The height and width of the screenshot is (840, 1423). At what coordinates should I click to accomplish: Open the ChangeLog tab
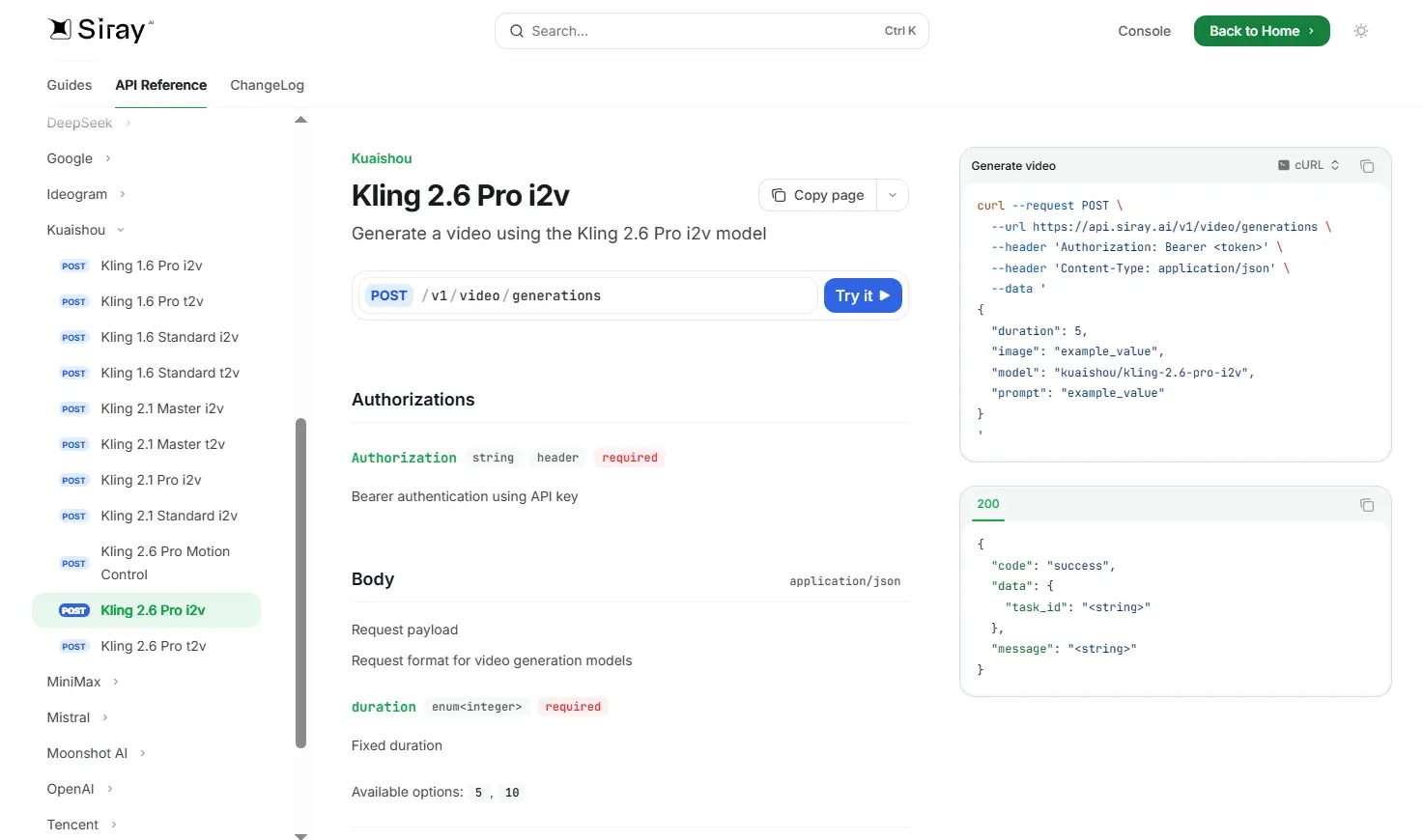pos(267,85)
